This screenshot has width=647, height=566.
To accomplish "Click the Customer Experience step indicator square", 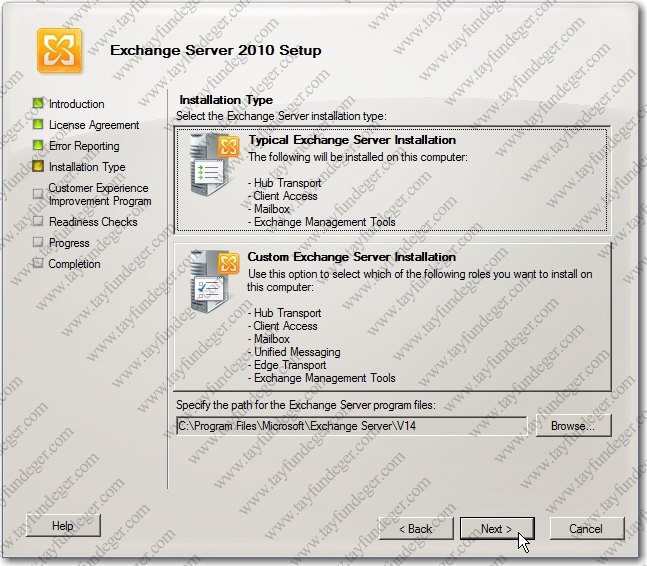I will tap(38, 194).
